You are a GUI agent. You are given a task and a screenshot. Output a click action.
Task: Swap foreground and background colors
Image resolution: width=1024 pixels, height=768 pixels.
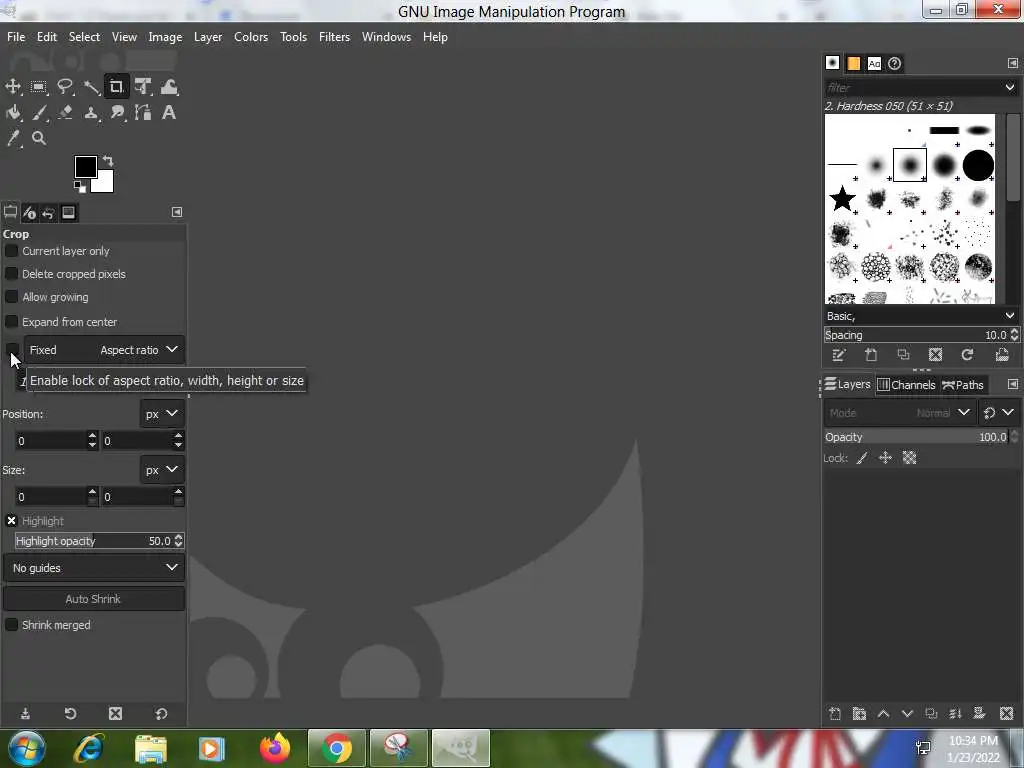pyautogui.click(x=108, y=161)
